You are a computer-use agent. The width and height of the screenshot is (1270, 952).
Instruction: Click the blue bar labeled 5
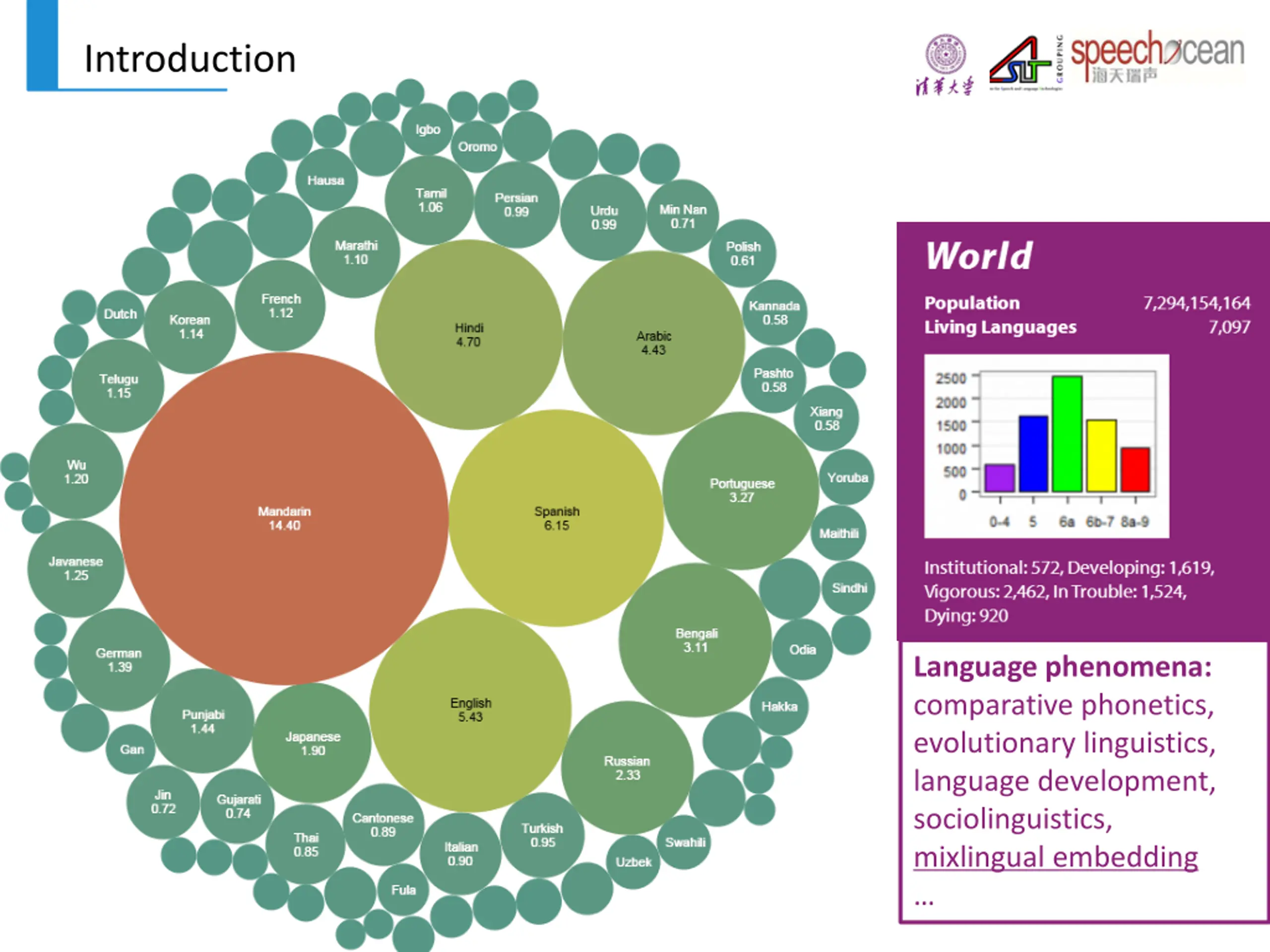pos(1033,454)
